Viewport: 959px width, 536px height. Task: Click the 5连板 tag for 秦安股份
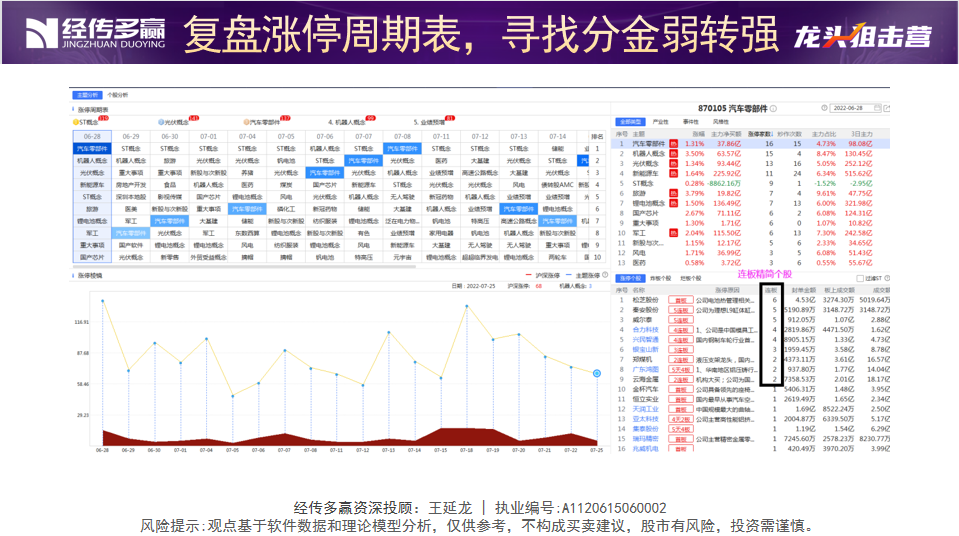(680, 310)
